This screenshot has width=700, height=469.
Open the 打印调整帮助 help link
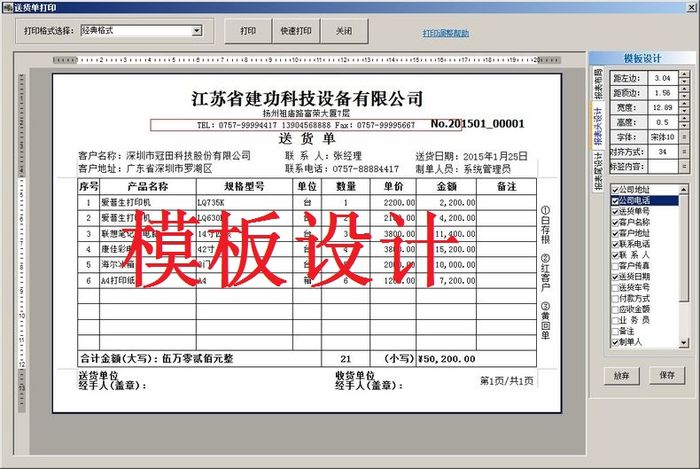click(x=445, y=33)
